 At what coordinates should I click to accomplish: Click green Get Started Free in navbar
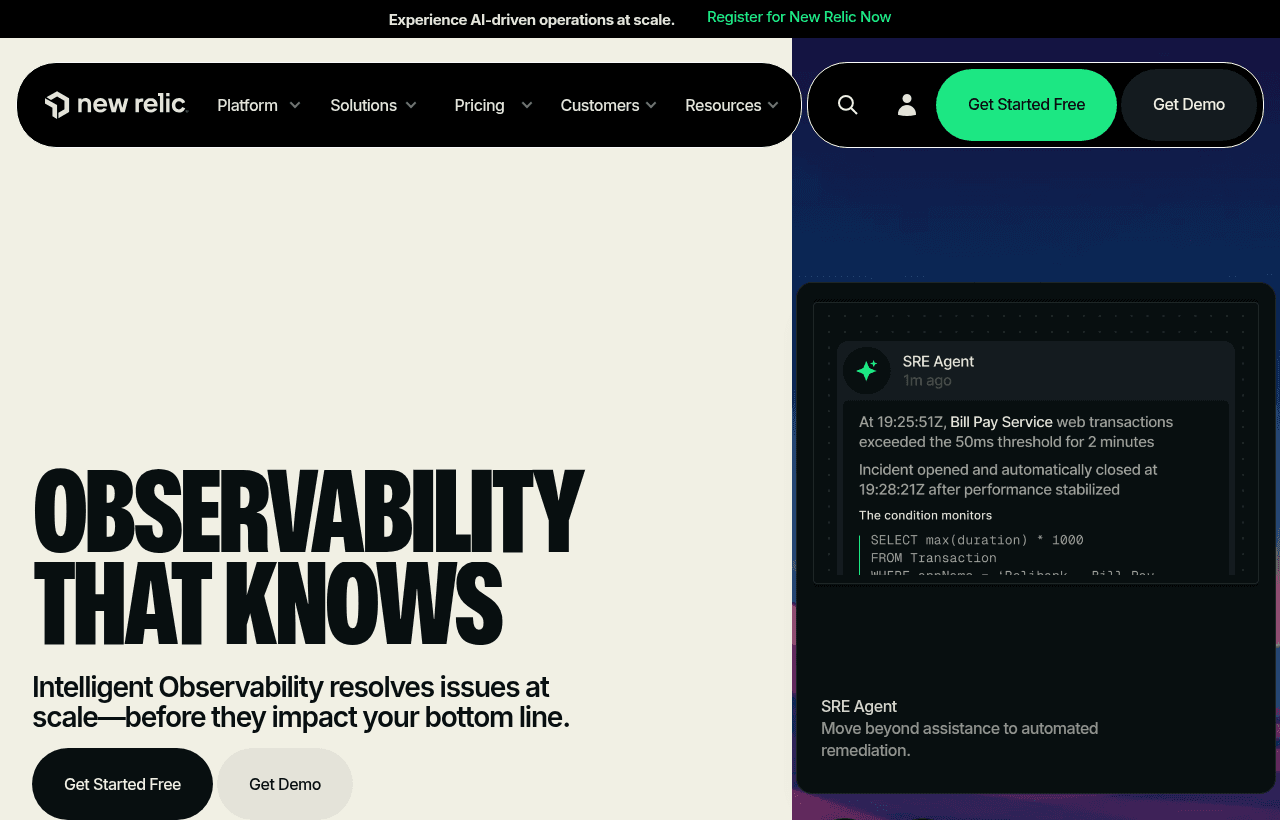pos(1026,105)
